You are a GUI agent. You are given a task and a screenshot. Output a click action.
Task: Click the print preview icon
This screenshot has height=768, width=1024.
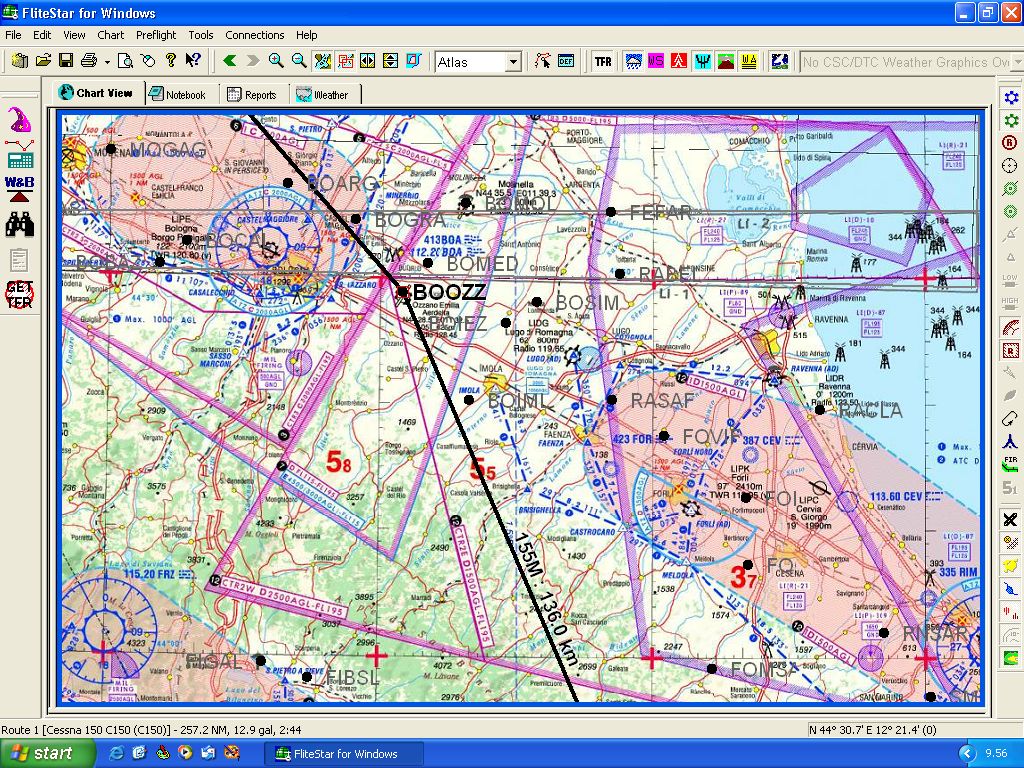(x=125, y=61)
